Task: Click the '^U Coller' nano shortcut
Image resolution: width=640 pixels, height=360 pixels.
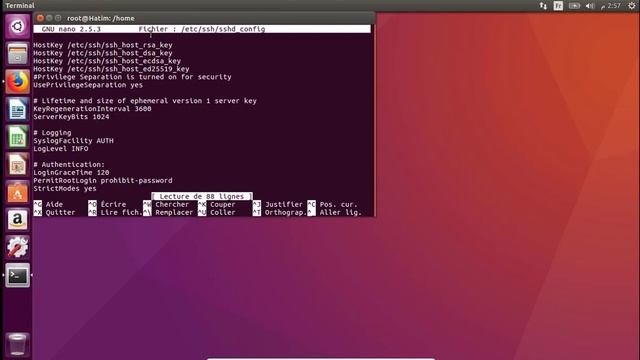Action: (217, 212)
